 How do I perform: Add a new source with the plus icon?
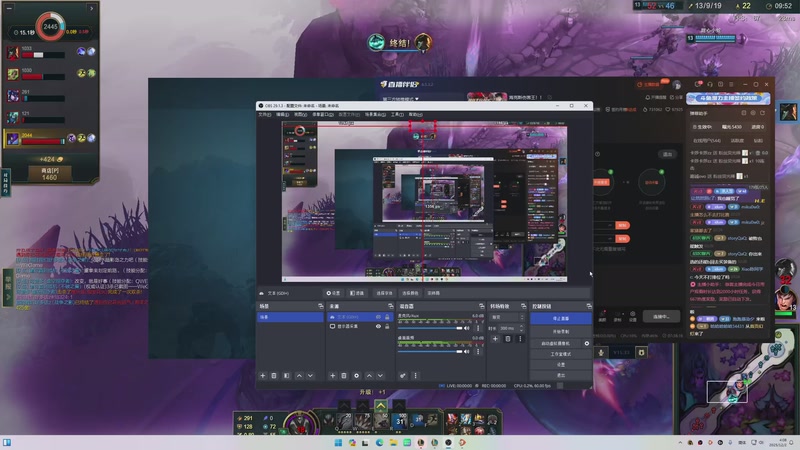coord(332,375)
